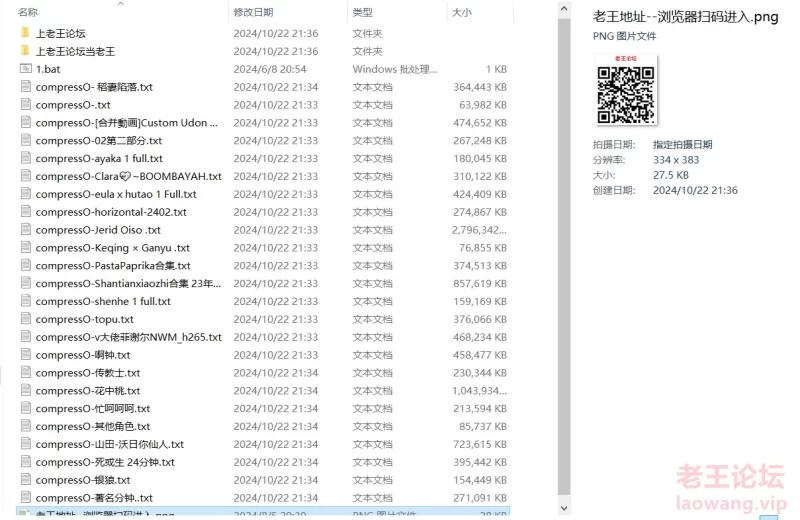Viewport: 800px width, 520px height.
Task: Select file name compressO-ayaka 1 full.txt
Action: pos(99,159)
